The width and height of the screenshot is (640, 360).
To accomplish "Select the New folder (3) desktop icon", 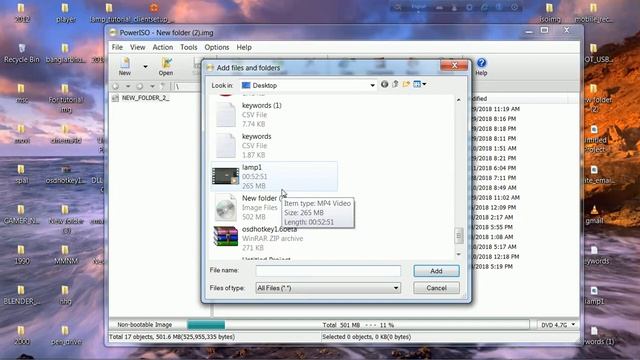I will pos(66,220).
